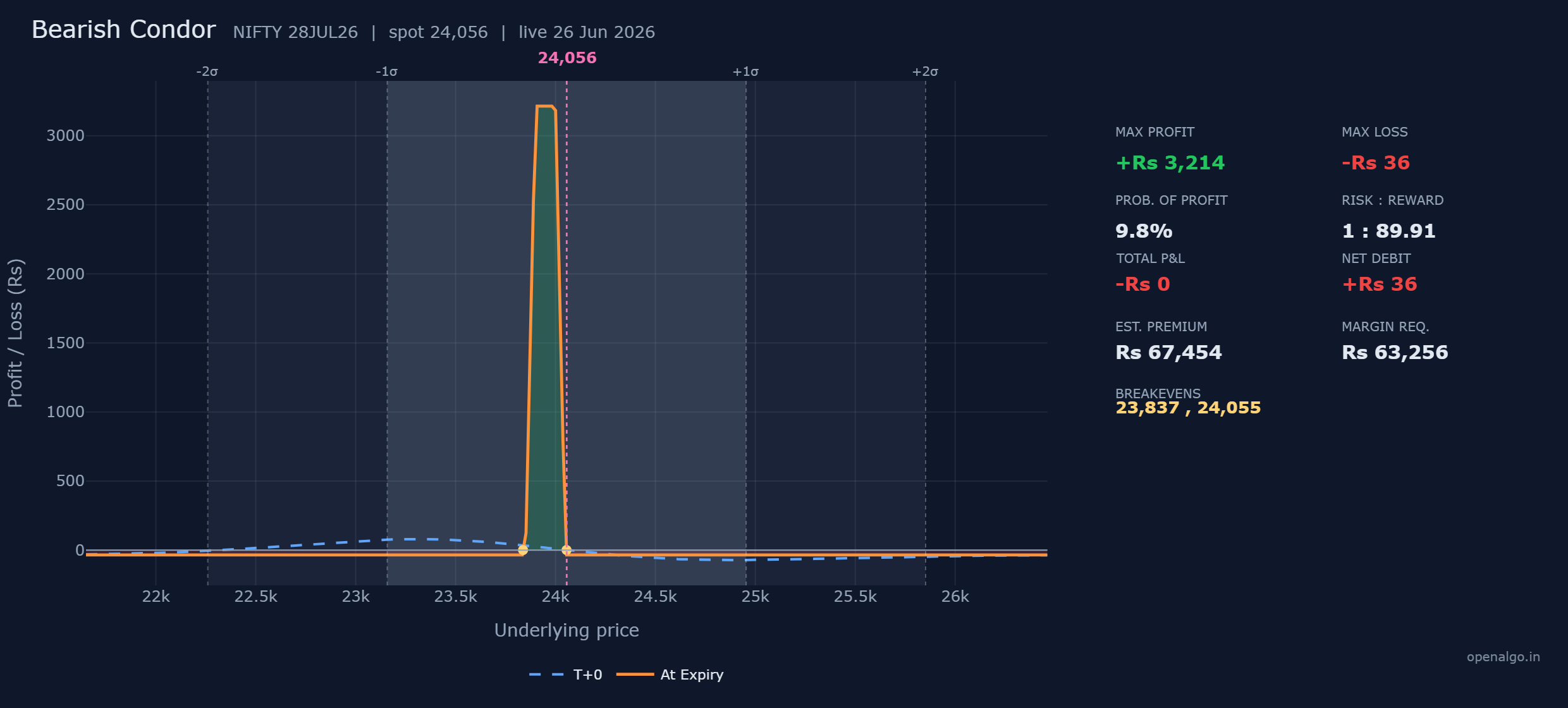Click Est. Premium Rs 67,454 value
This screenshot has width=1568, height=708.
tap(1168, 352)
